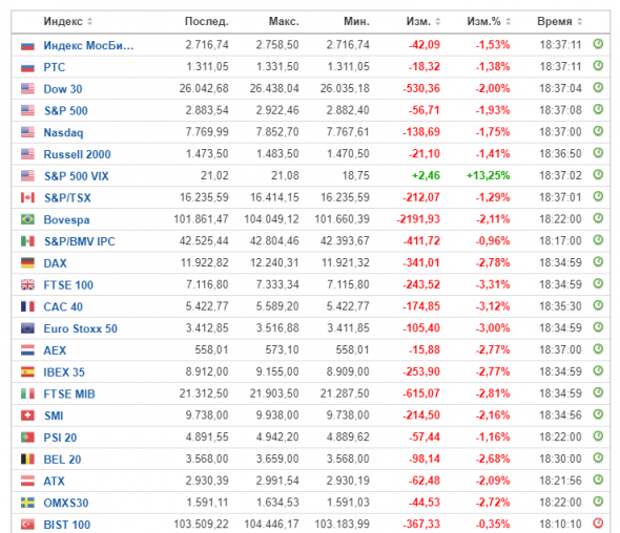Image resolution: width=620 pixels, height=533 pixels.
Task: Click the clock icon in the Dow 30 row
Action: (598, 87)
